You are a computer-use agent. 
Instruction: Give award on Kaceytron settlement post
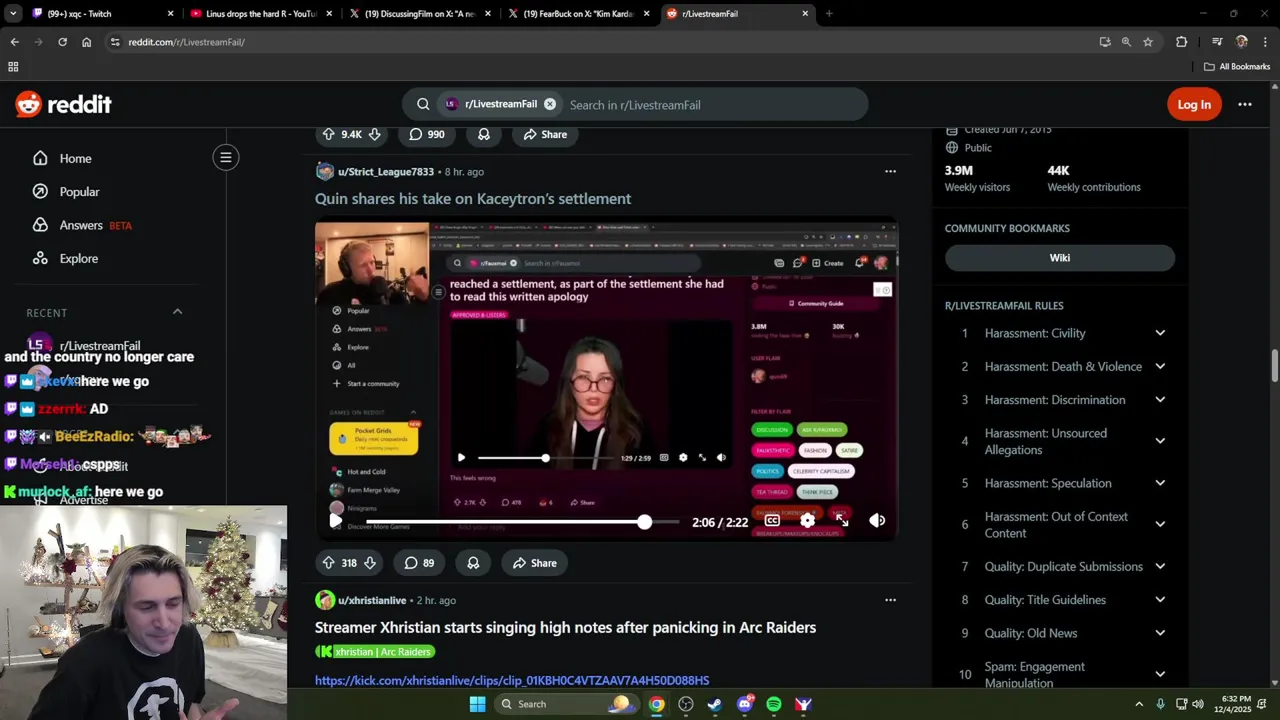473,563
